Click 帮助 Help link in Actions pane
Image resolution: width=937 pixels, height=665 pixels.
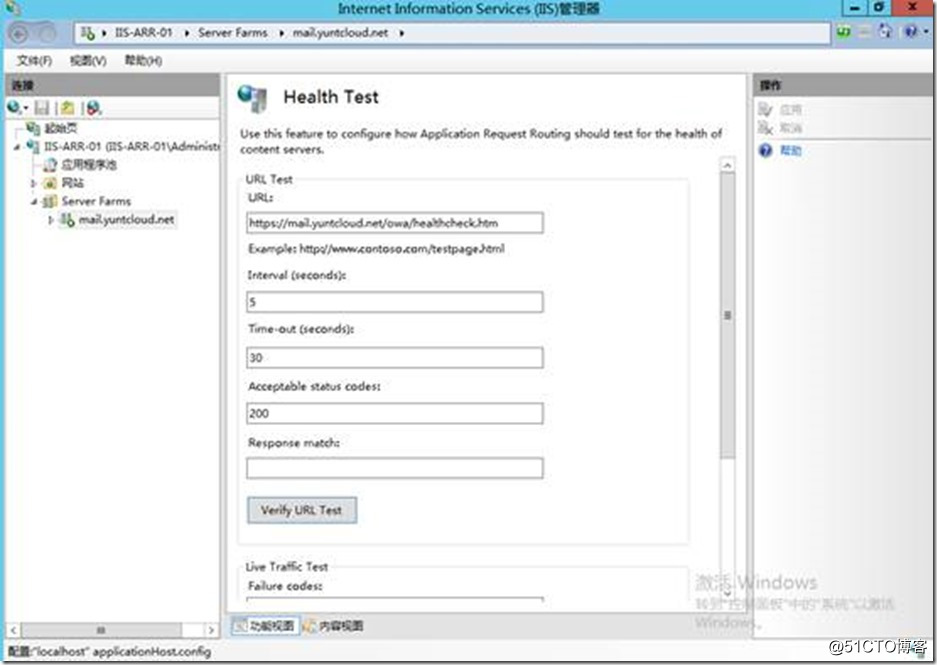pos(790,151)
